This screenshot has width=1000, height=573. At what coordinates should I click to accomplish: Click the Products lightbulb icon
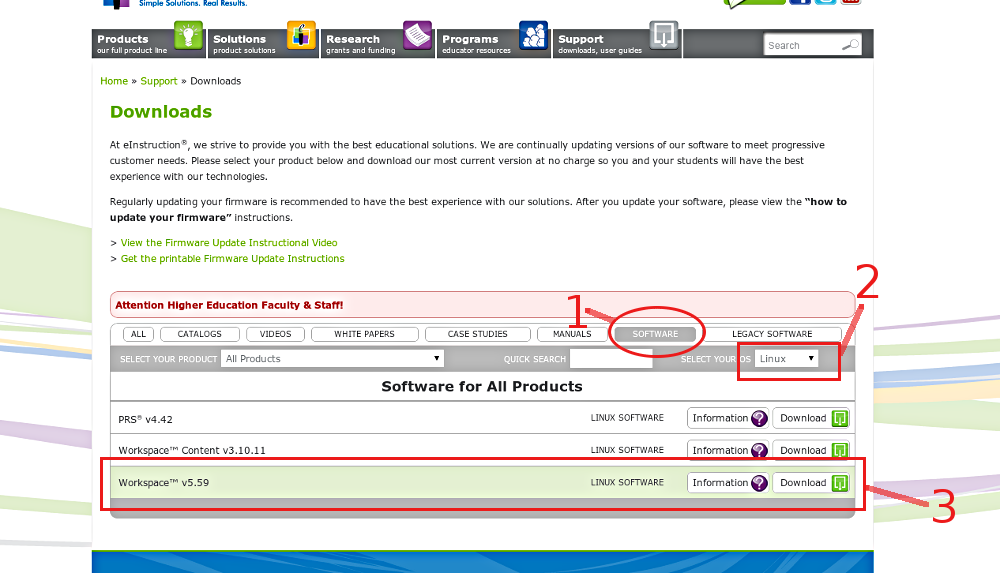click(188, 35)
